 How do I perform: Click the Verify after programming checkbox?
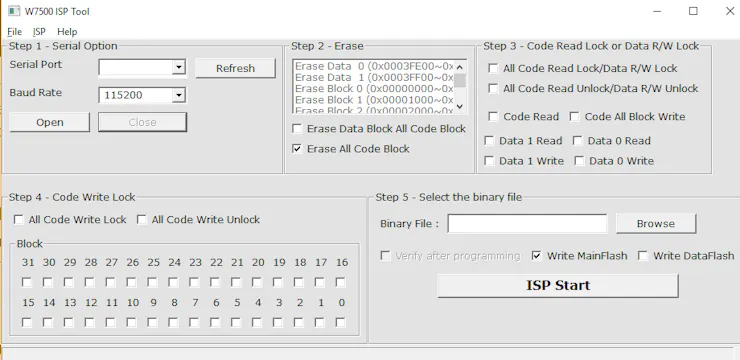click(385, 256)
